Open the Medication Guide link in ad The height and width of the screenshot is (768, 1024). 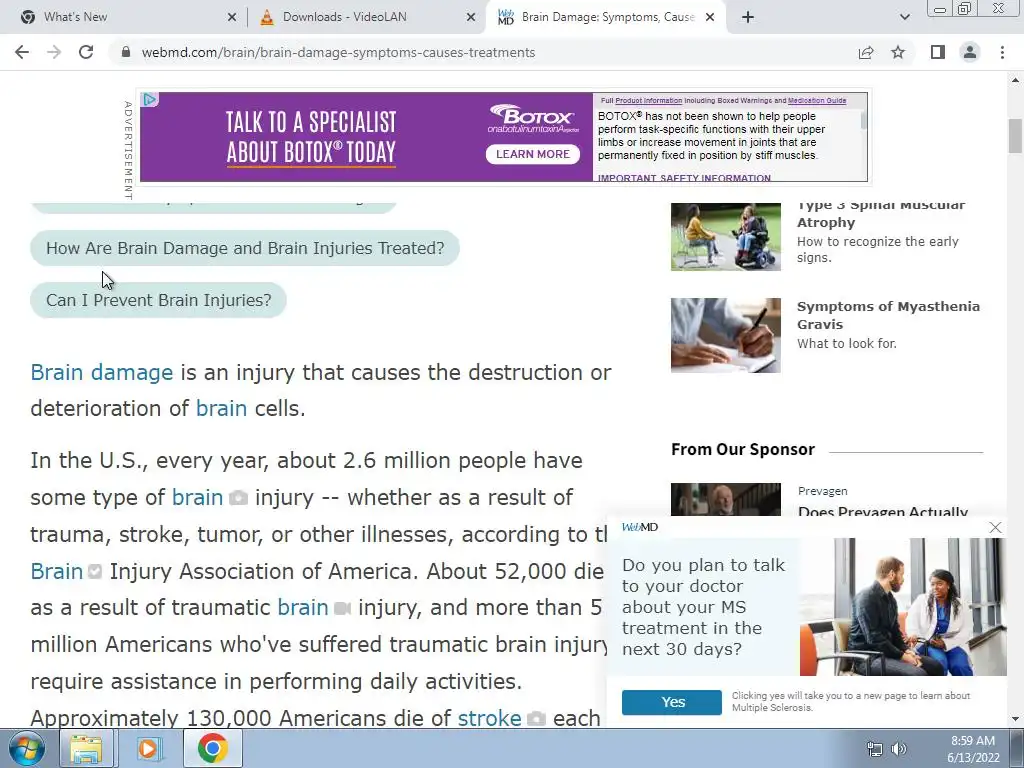pos(817,101)
